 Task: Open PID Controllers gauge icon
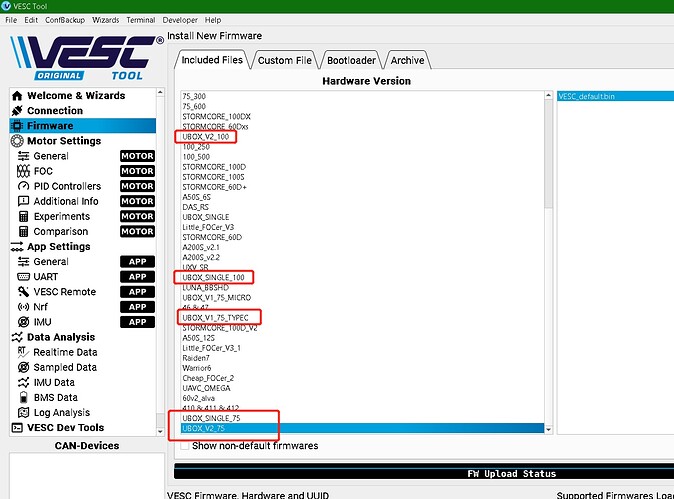(x=23, y=186)
